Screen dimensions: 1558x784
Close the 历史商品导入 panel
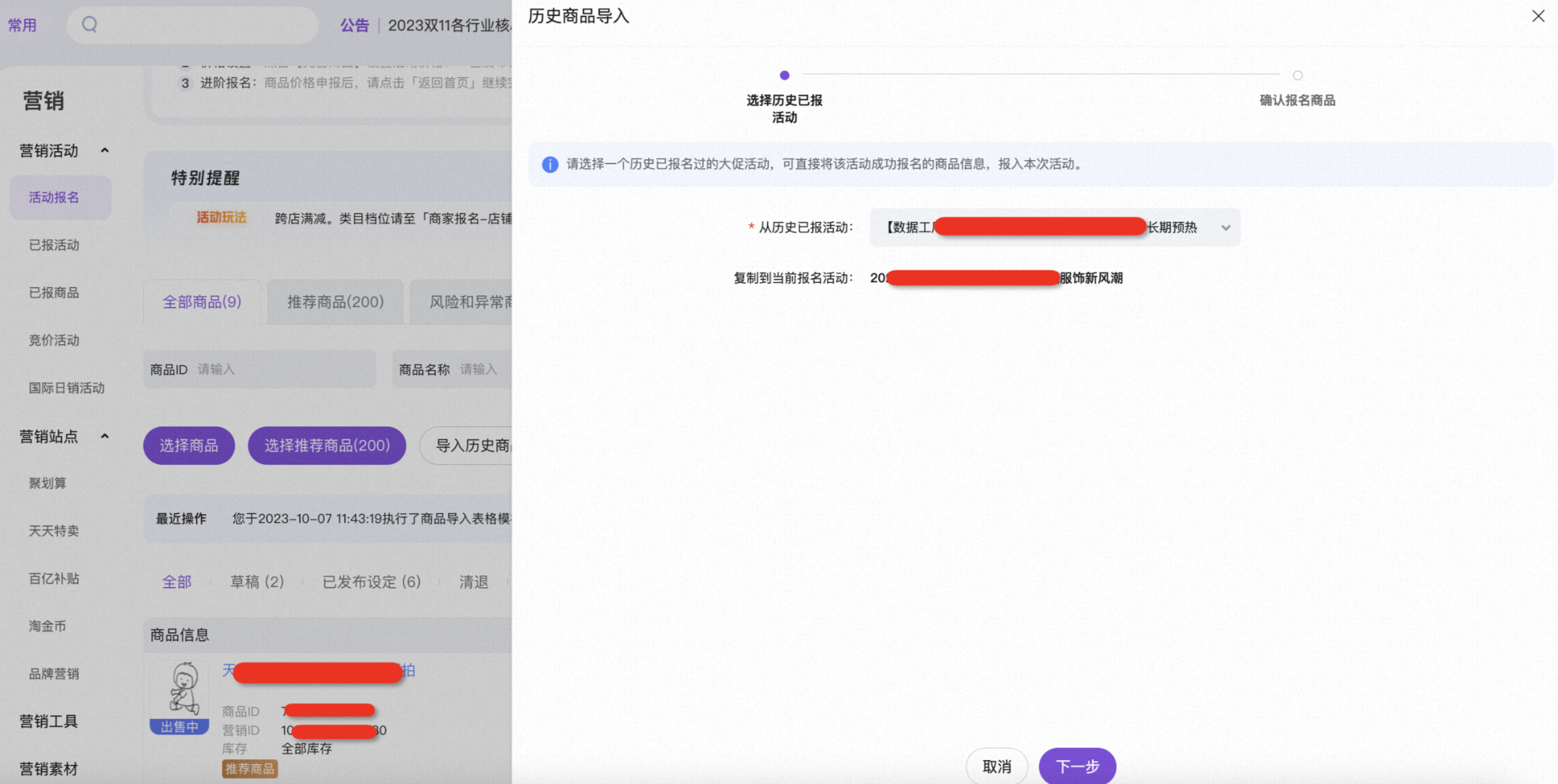point(1537,16)
